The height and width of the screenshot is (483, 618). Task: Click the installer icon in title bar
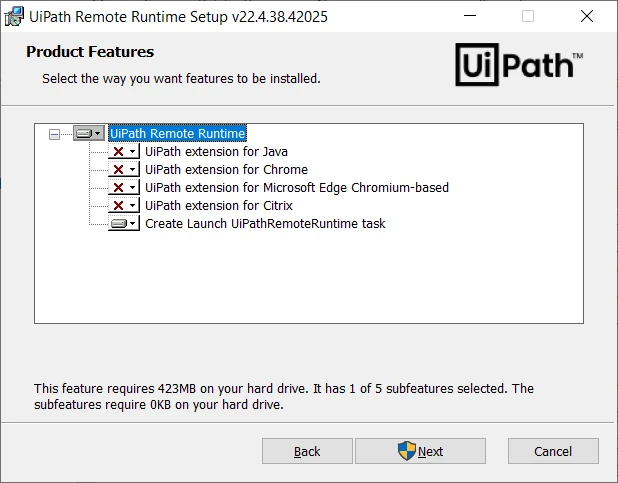coord(14,17)
